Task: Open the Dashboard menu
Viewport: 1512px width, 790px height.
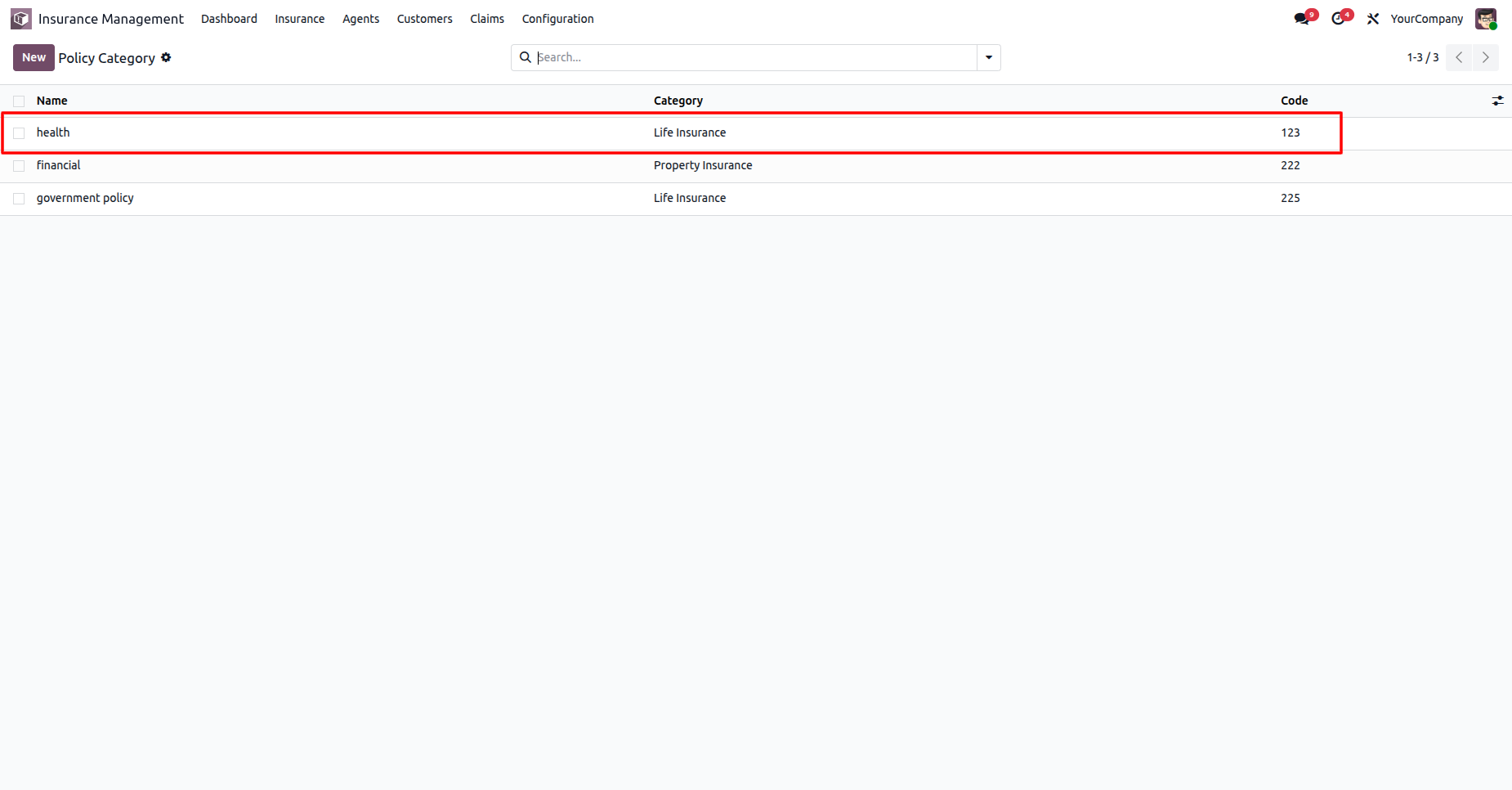Action: (229, 19)
